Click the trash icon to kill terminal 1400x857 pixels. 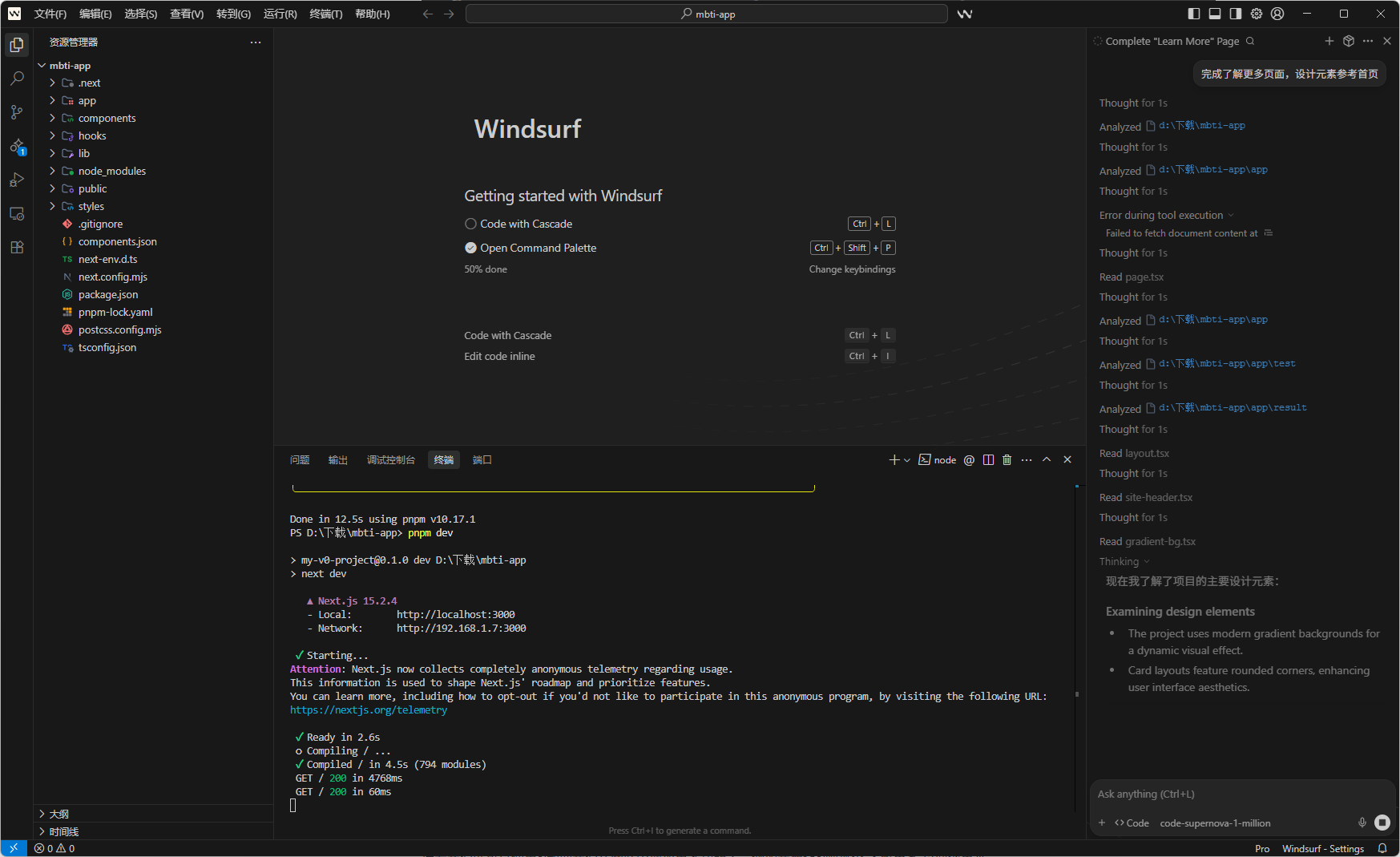click(x=1007, y=460)
